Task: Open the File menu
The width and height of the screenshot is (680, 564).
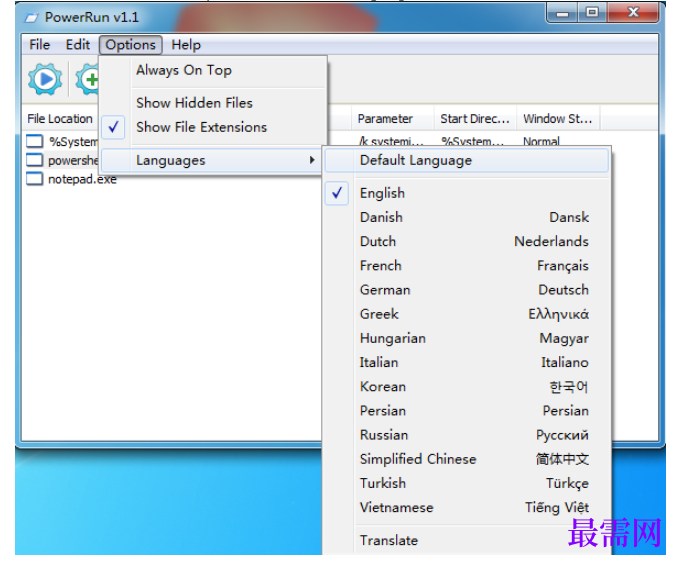Action: [39, 45]
